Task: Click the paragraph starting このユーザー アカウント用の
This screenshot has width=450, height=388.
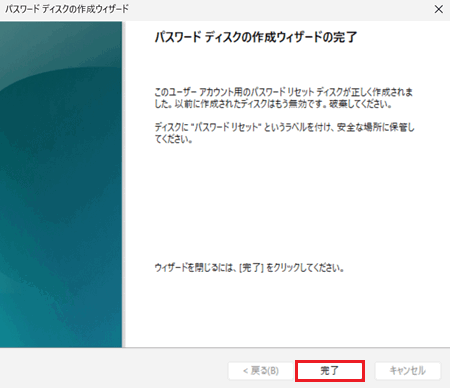Action: click(284, 98)
